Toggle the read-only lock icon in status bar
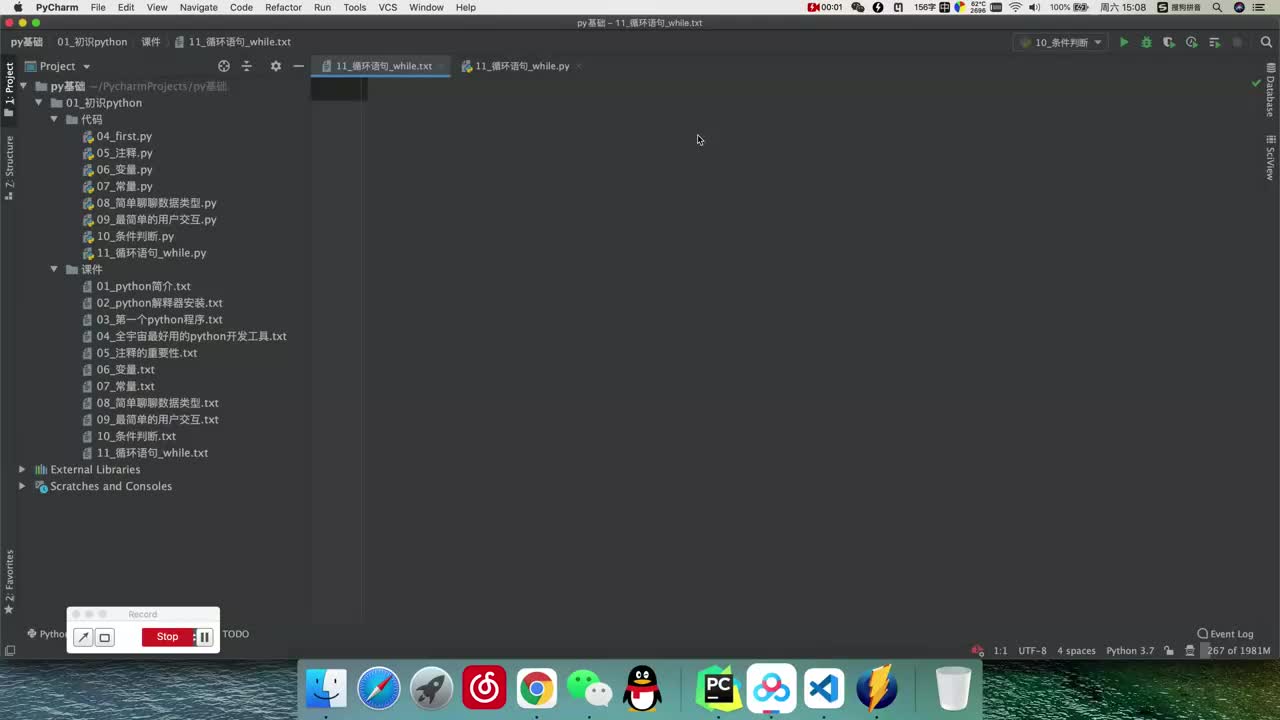This screenshot has height=720, width=1280. [x=1169, y=650]
